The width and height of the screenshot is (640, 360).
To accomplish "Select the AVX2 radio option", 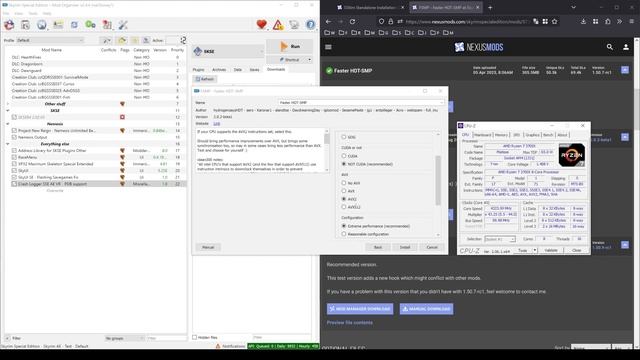I will (x=344, y=199).
